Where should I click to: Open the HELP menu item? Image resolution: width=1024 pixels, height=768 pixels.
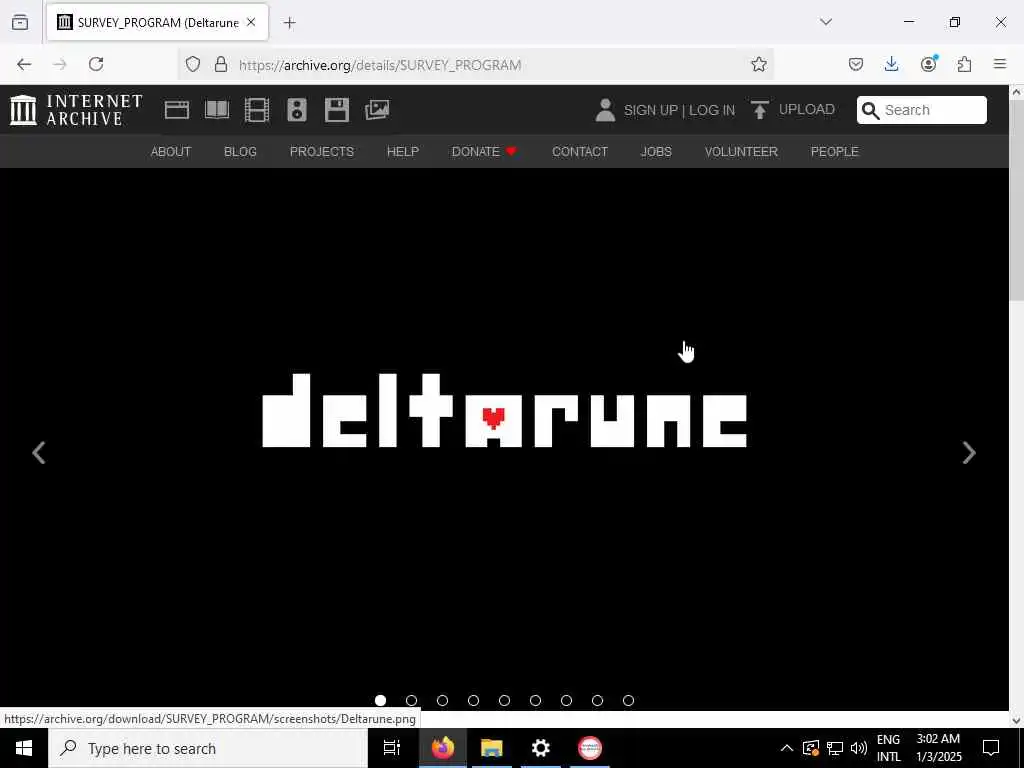click(x=403, y=152)
